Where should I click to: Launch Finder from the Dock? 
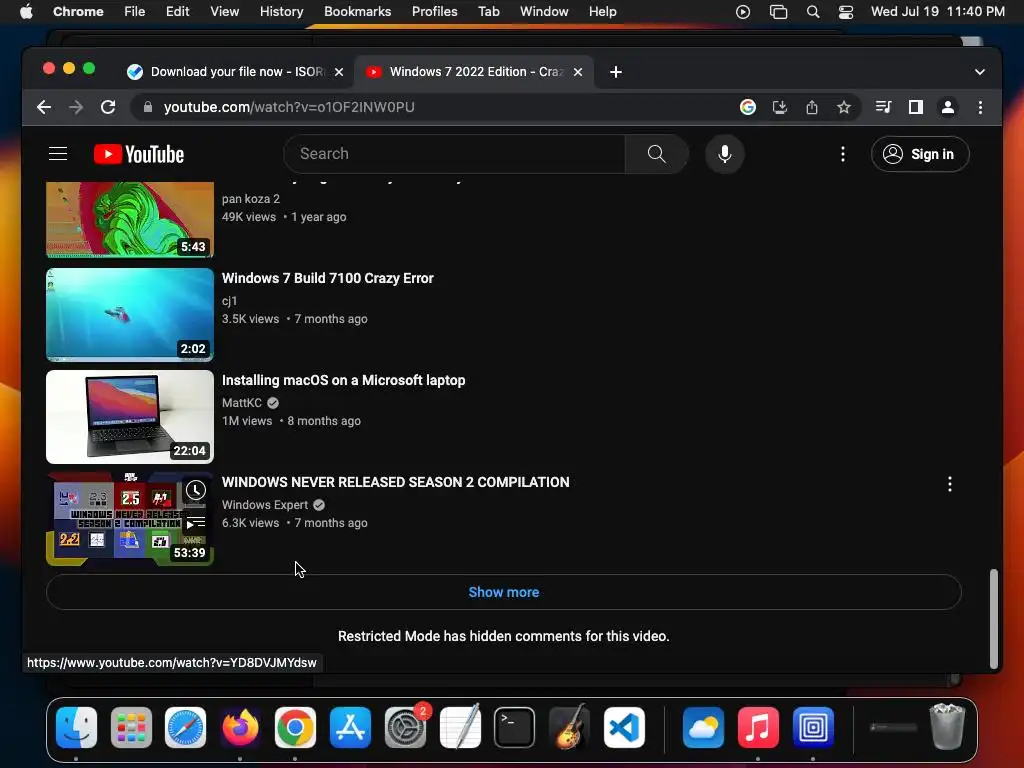76,728
